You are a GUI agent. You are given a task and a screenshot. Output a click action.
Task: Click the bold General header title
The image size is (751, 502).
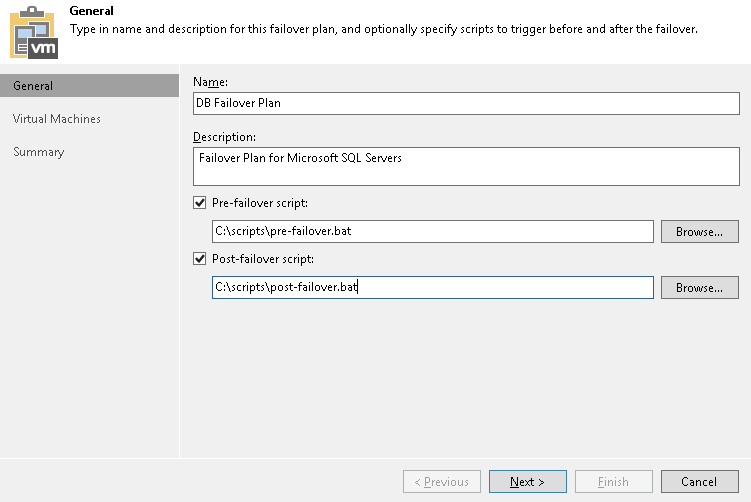coord(91,11)
